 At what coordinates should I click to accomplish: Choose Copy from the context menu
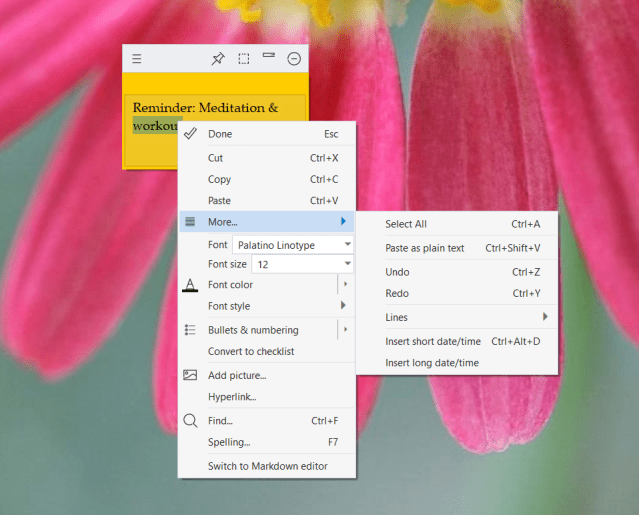[x=267, y=179]
